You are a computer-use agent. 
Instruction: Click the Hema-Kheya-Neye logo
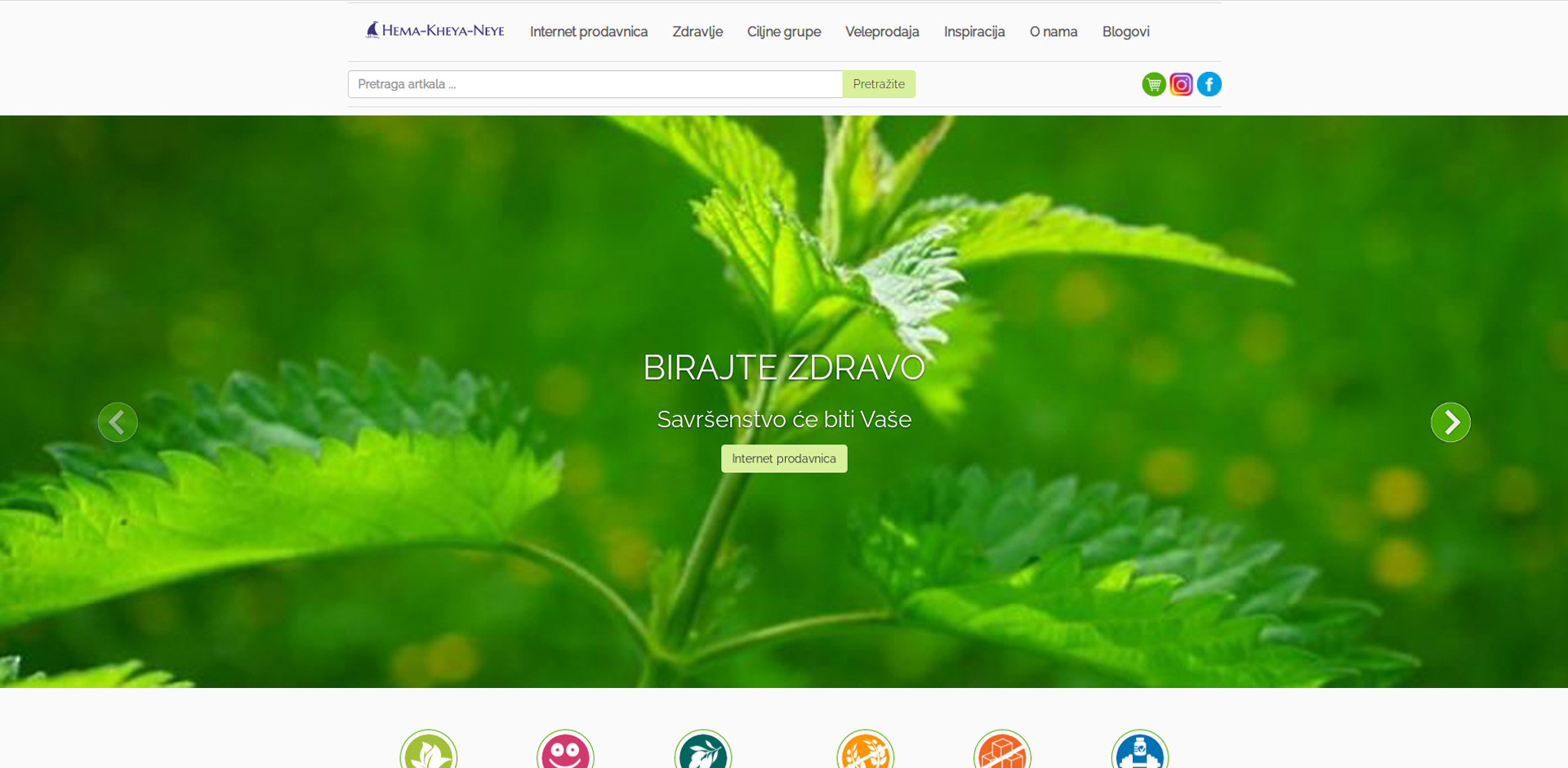click(434, 31)
